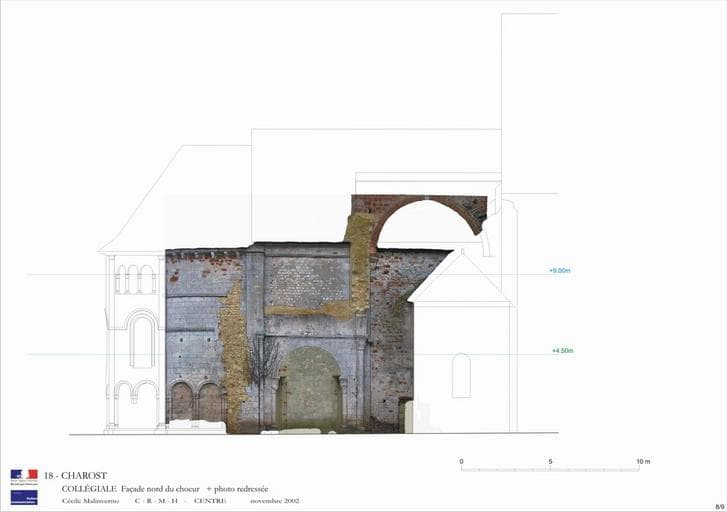Screen dimensions: 727x512
Task: Click the small arched window in right outline building
Action: point(461,376)
